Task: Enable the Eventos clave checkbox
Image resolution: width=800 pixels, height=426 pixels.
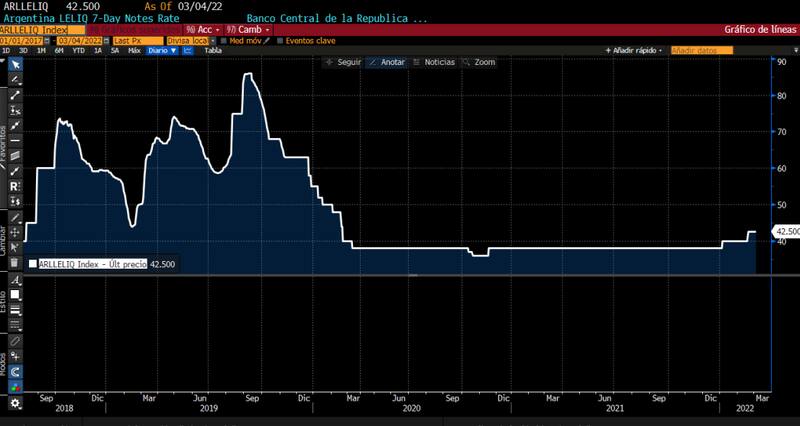Action: tap(282, 40)
